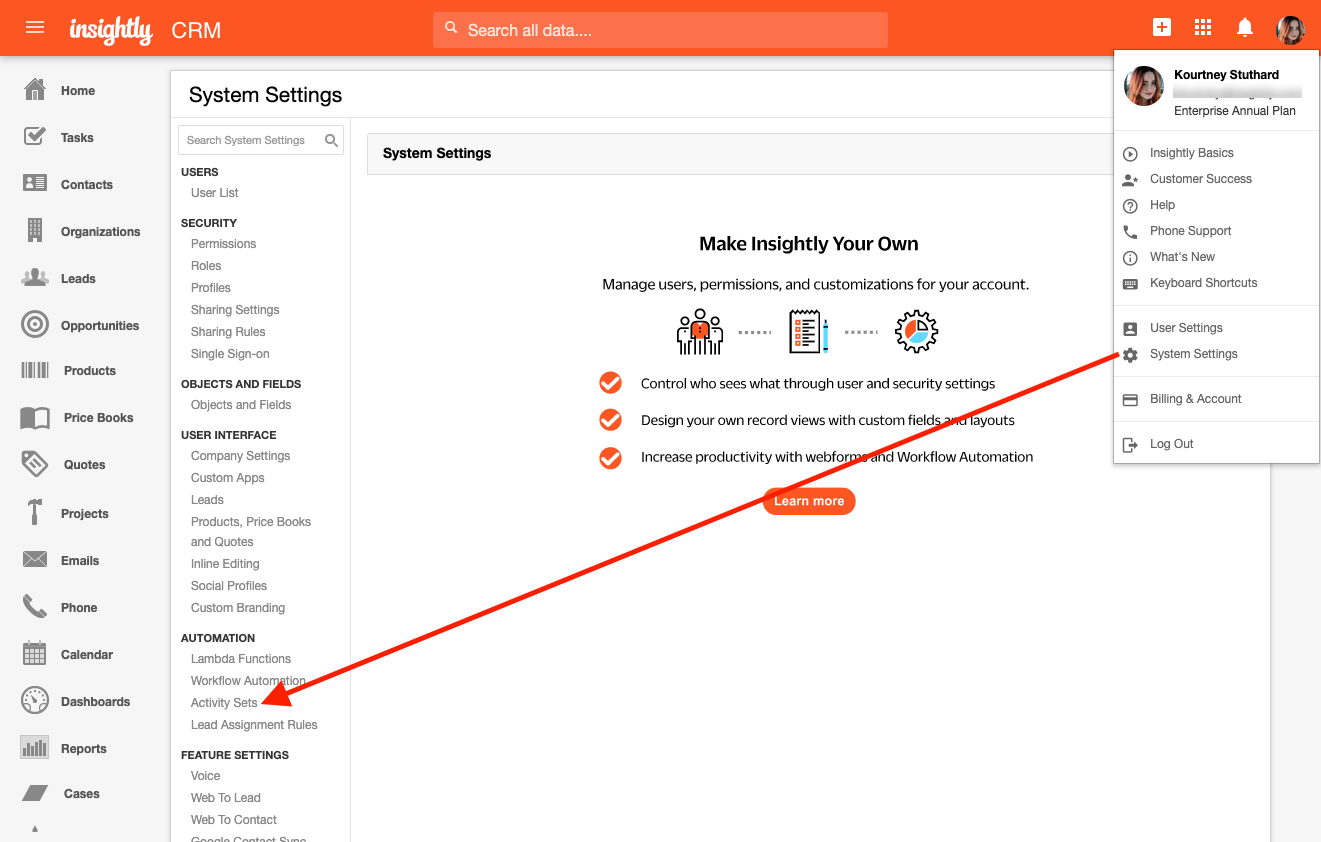Open Lambda Functions settings
Viewport: 1321px width, 842px height.
coord(241,659)
